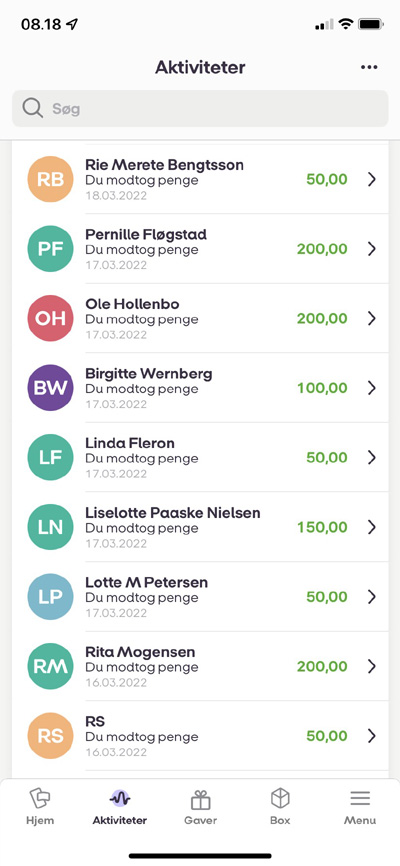Open Liselotte Paaske Nielsen payment entry
Image resolution: width=400 pixels, height=866 pixels.
[x=200, y=527]
